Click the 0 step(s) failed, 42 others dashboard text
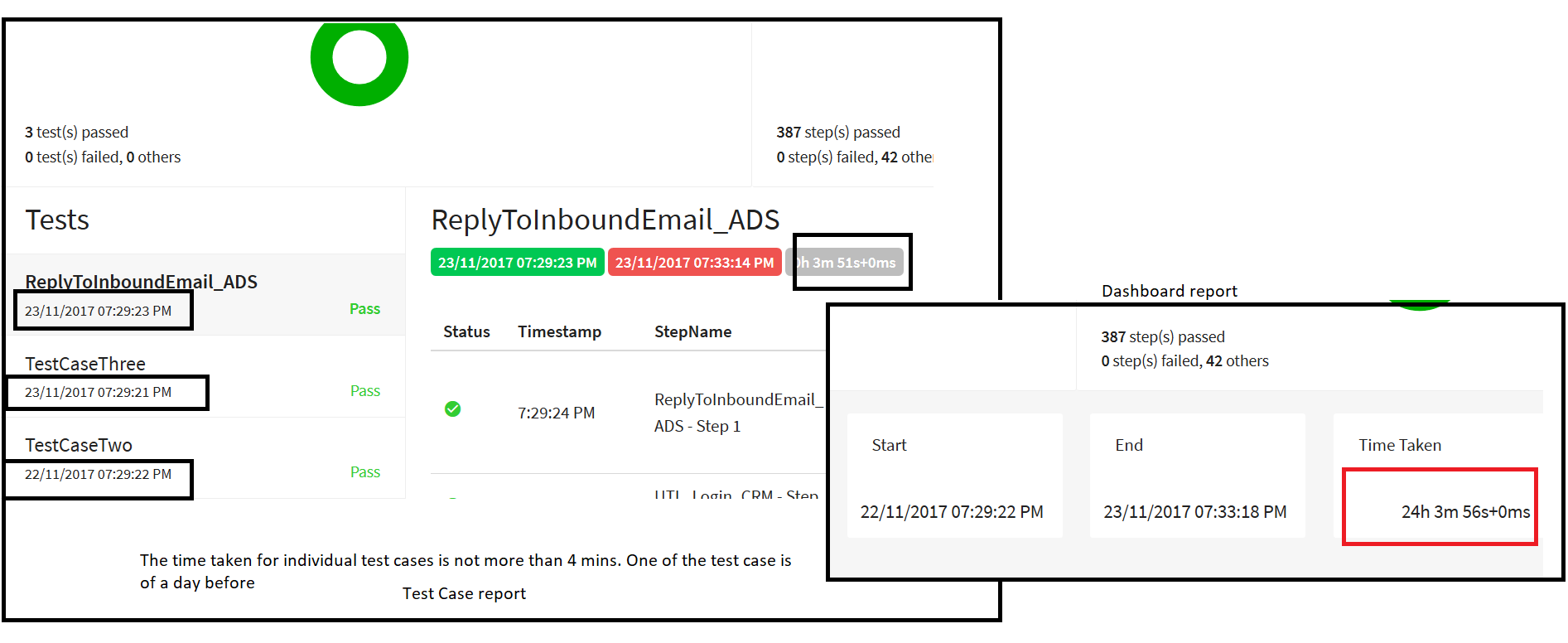Image resolution: width=1568 pixels, height=643 pixels. tap(1184, 360)
